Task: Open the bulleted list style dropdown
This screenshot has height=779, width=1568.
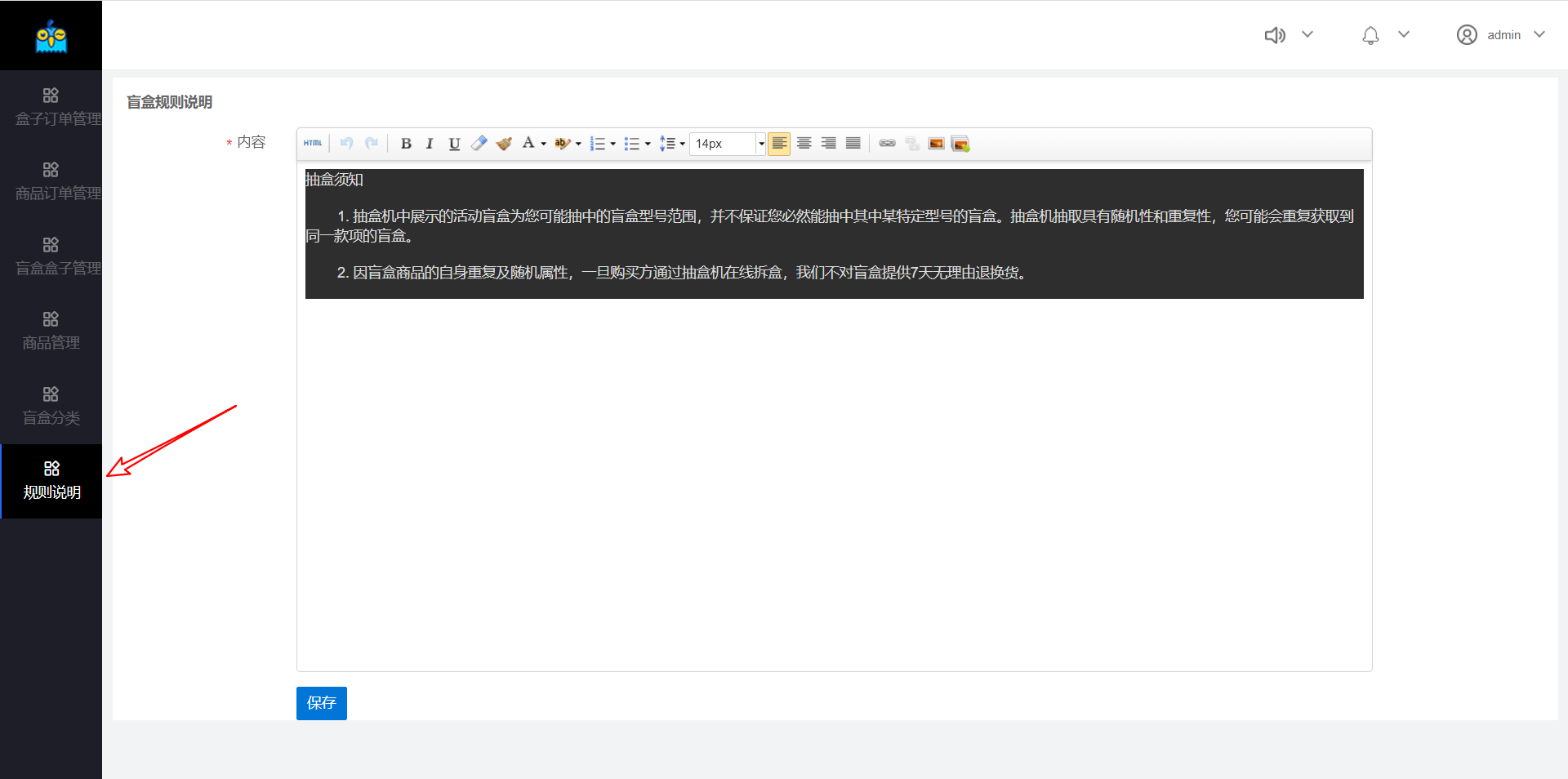Action: tap(648, 145)
